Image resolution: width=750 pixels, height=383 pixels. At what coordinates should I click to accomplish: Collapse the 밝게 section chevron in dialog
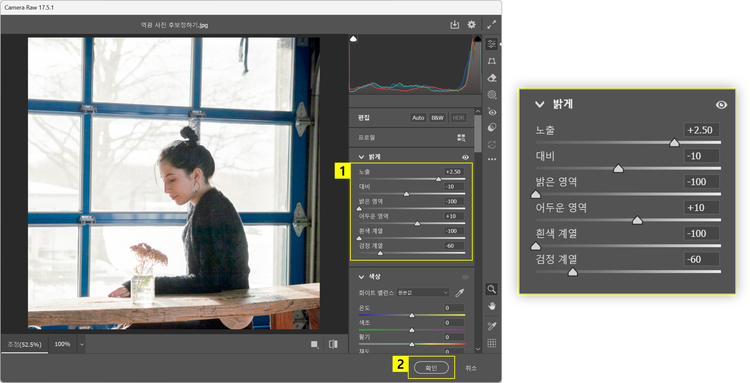tap(362, 157)
